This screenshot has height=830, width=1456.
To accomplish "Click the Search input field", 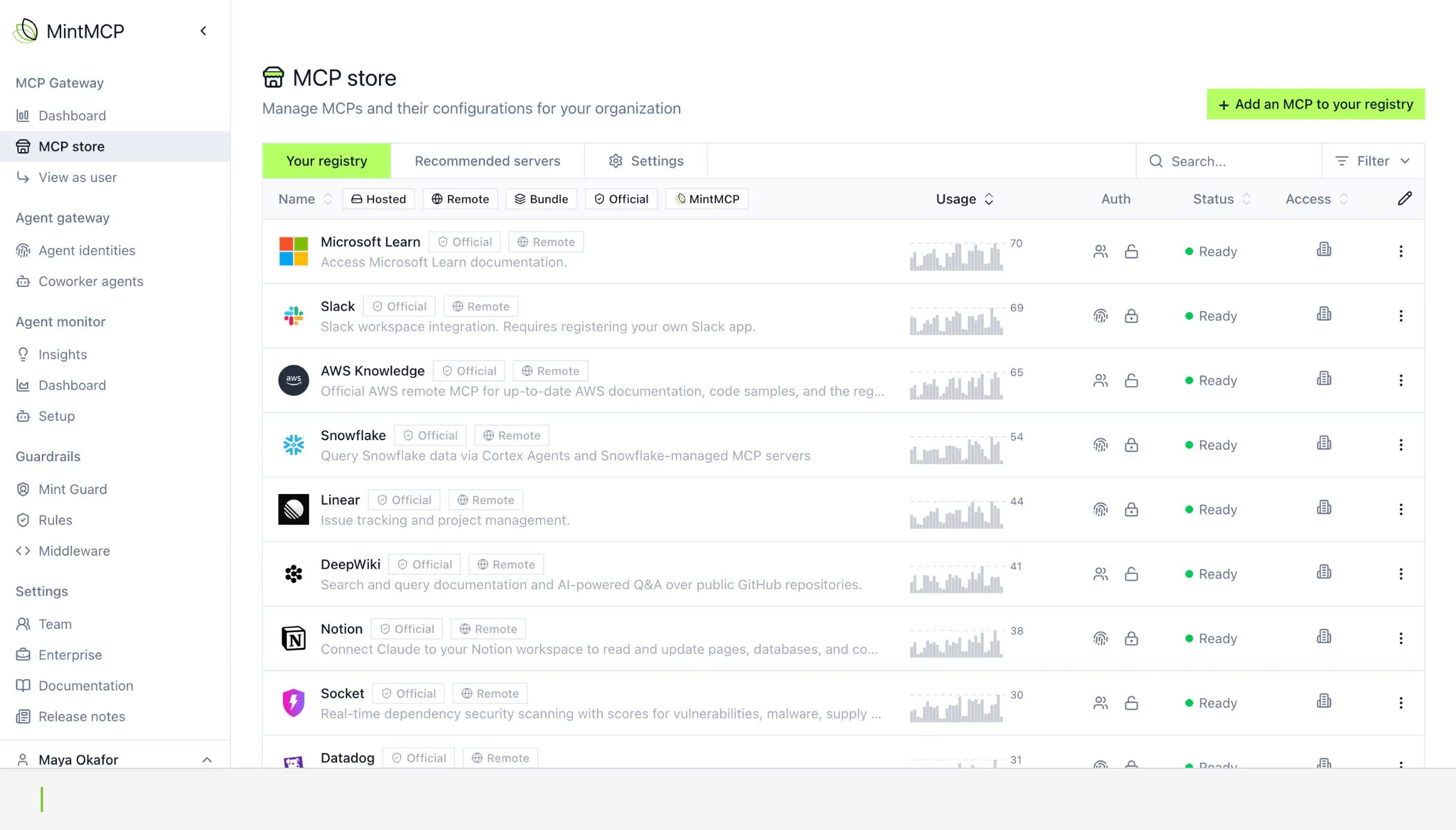I will [x=1229, y=161].
